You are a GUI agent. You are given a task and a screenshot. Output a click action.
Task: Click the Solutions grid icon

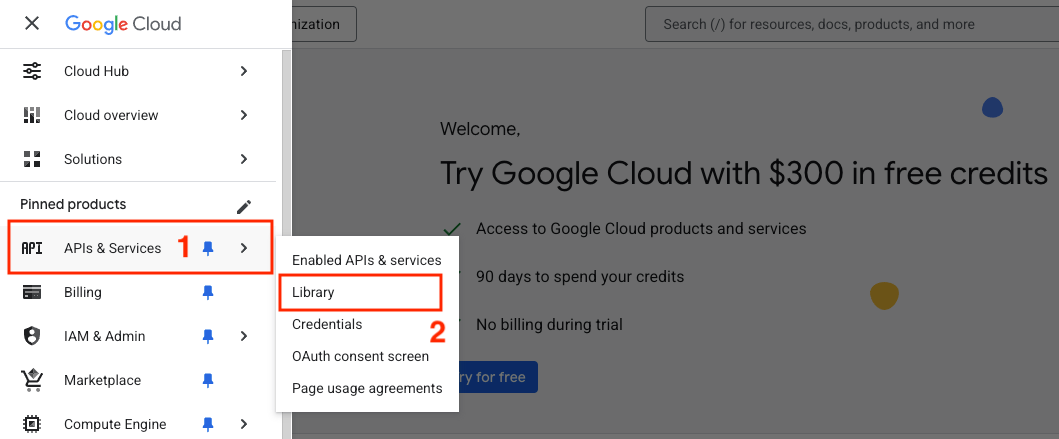pyautogui.click(x=32, y=159)
